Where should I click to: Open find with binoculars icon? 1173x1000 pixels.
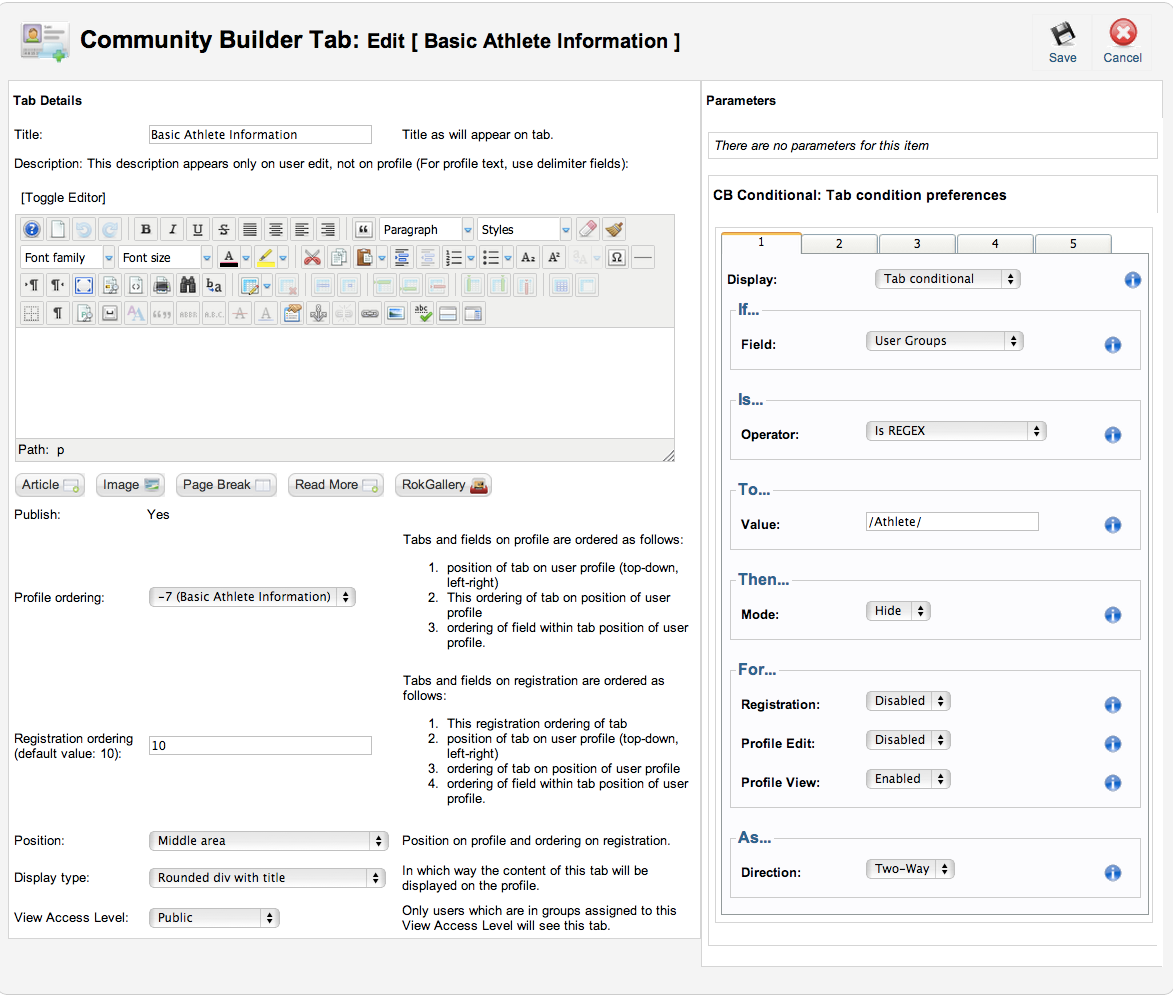pyautogui.click(x=188, y=285)
